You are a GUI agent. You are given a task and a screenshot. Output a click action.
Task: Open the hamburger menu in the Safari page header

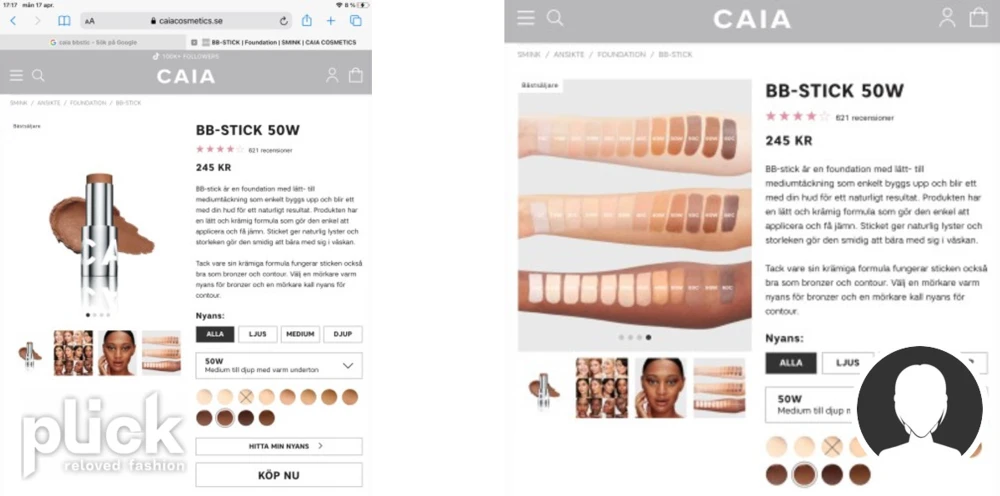[x=16, y=76]
